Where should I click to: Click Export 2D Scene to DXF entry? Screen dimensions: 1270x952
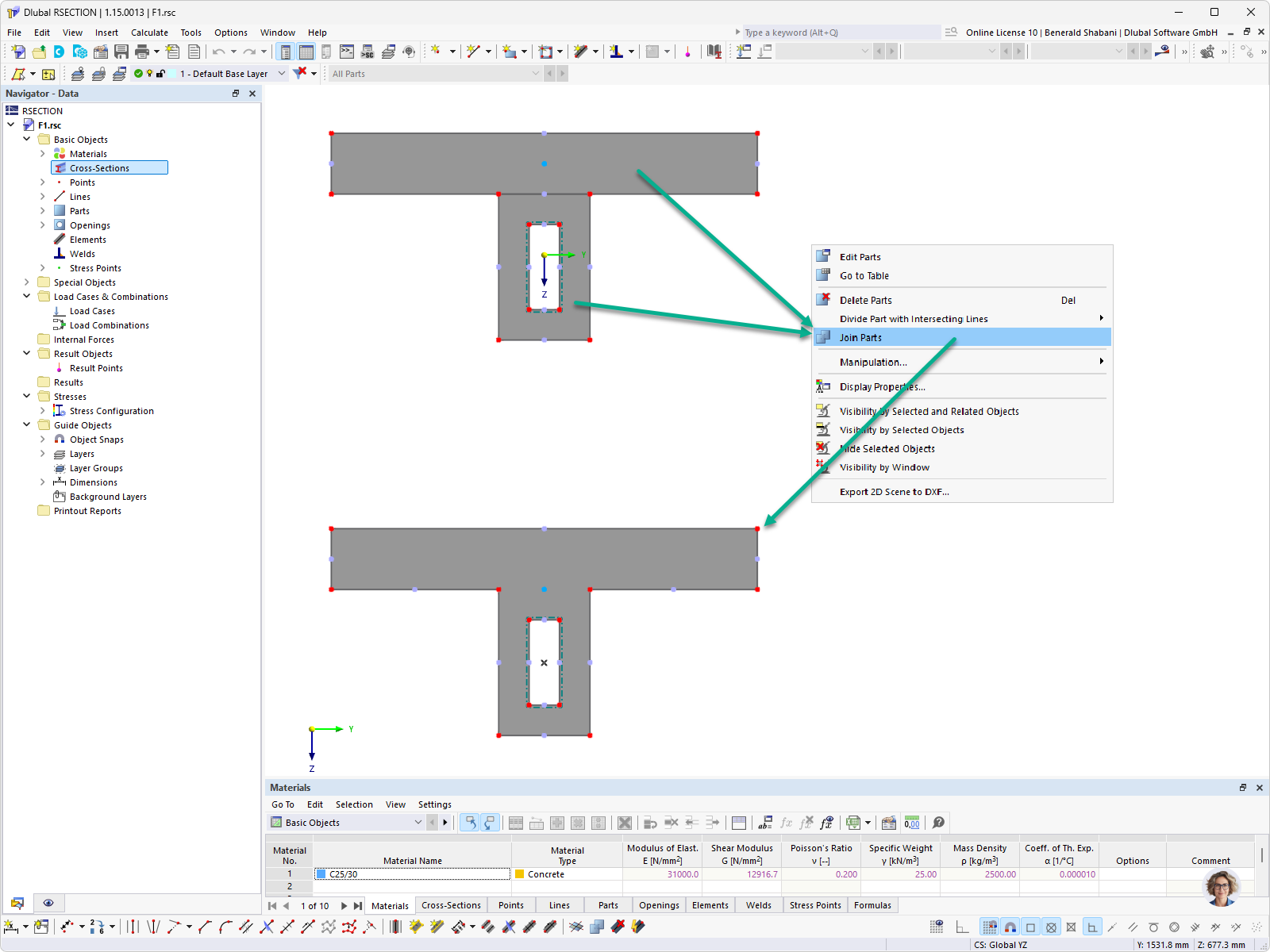pos(962,492)
